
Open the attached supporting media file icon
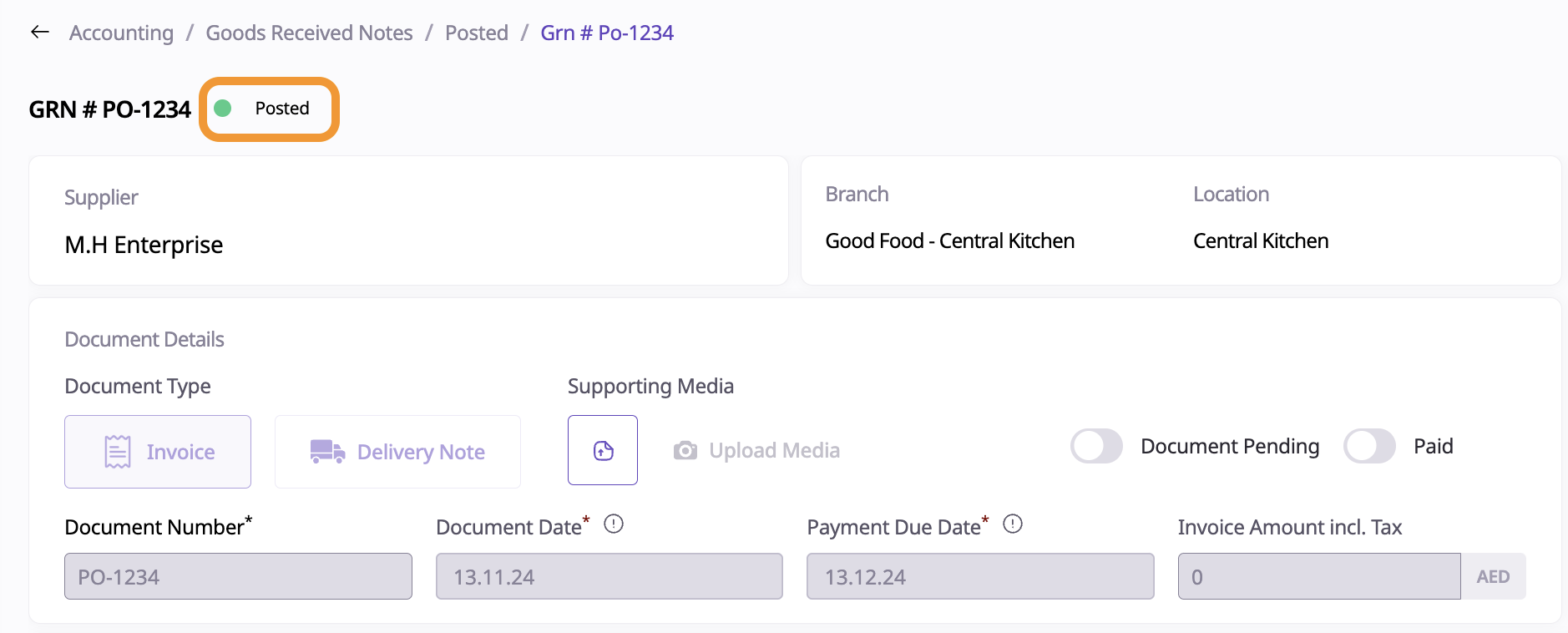click(x=603, y=451)
